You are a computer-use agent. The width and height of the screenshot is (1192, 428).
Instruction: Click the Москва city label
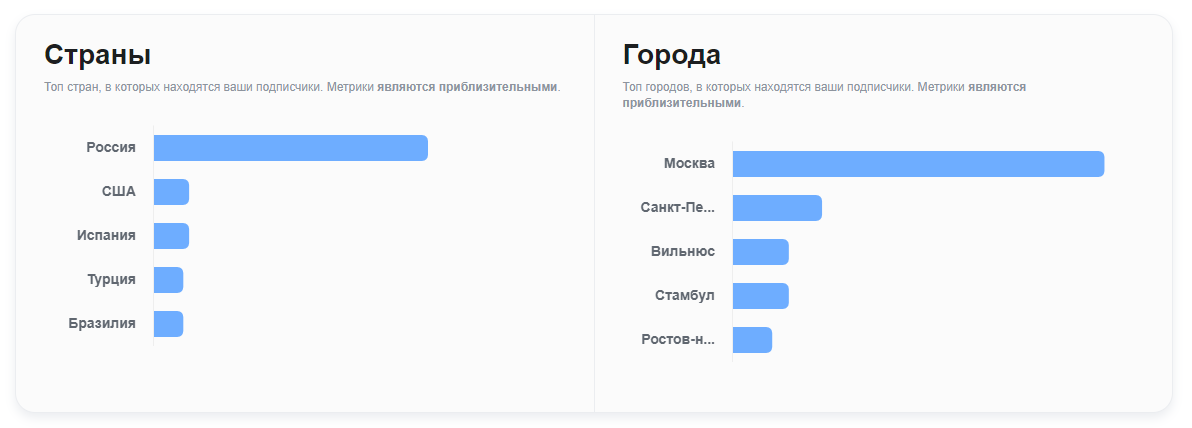[689, 164]
